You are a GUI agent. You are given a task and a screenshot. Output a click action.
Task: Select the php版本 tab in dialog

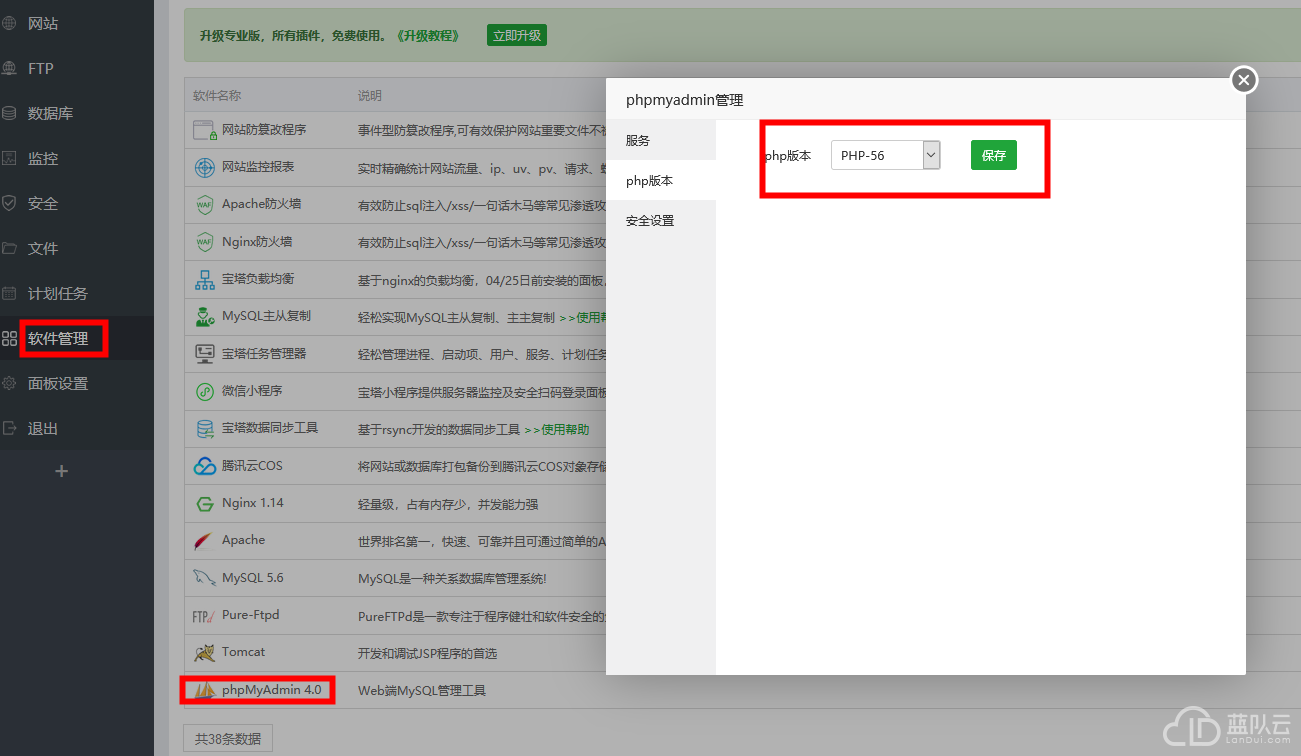point(661,180)
